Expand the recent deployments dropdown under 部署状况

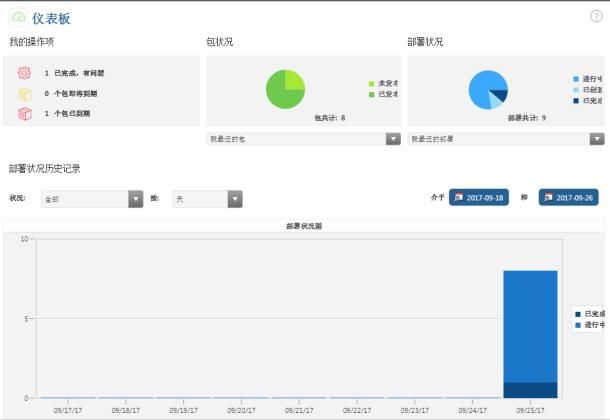point(506,139)
